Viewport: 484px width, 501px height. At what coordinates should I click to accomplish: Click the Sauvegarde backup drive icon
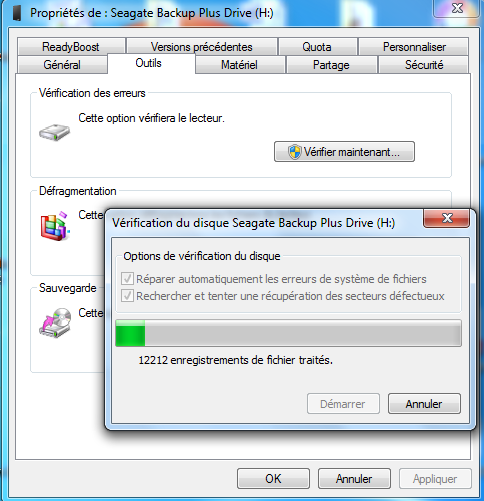(56, 323)
